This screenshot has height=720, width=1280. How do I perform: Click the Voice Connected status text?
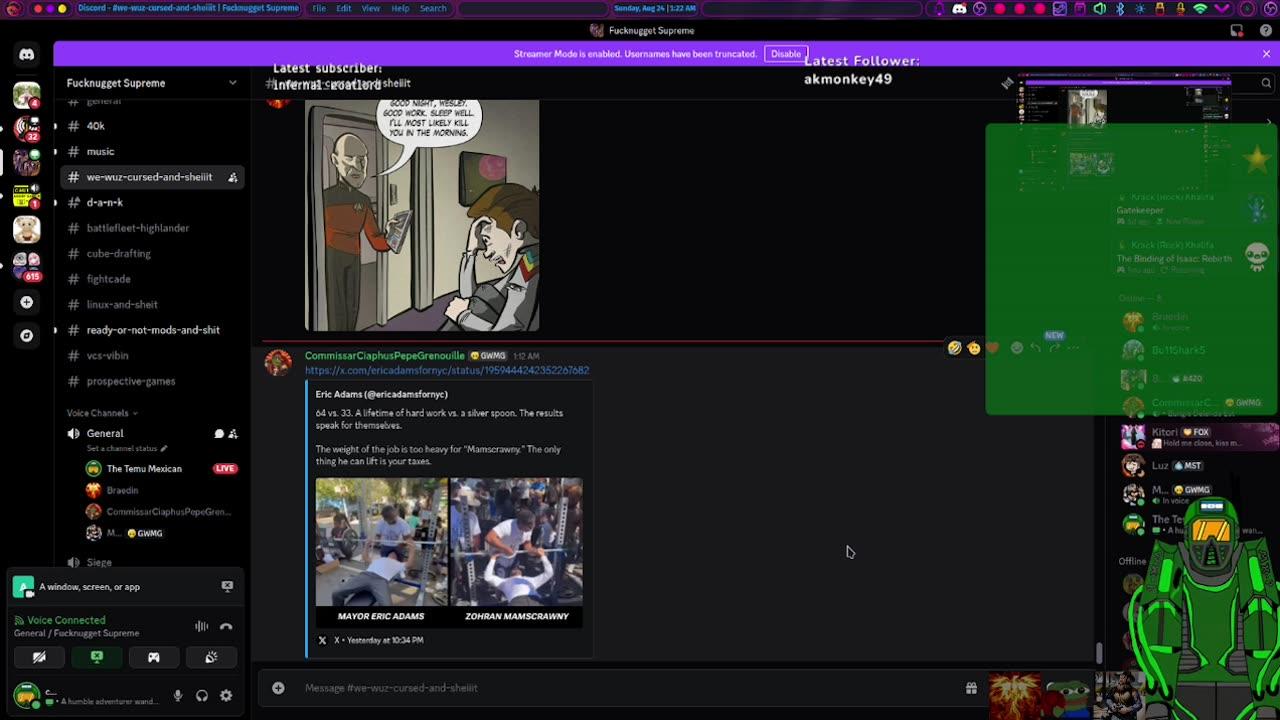66,621
